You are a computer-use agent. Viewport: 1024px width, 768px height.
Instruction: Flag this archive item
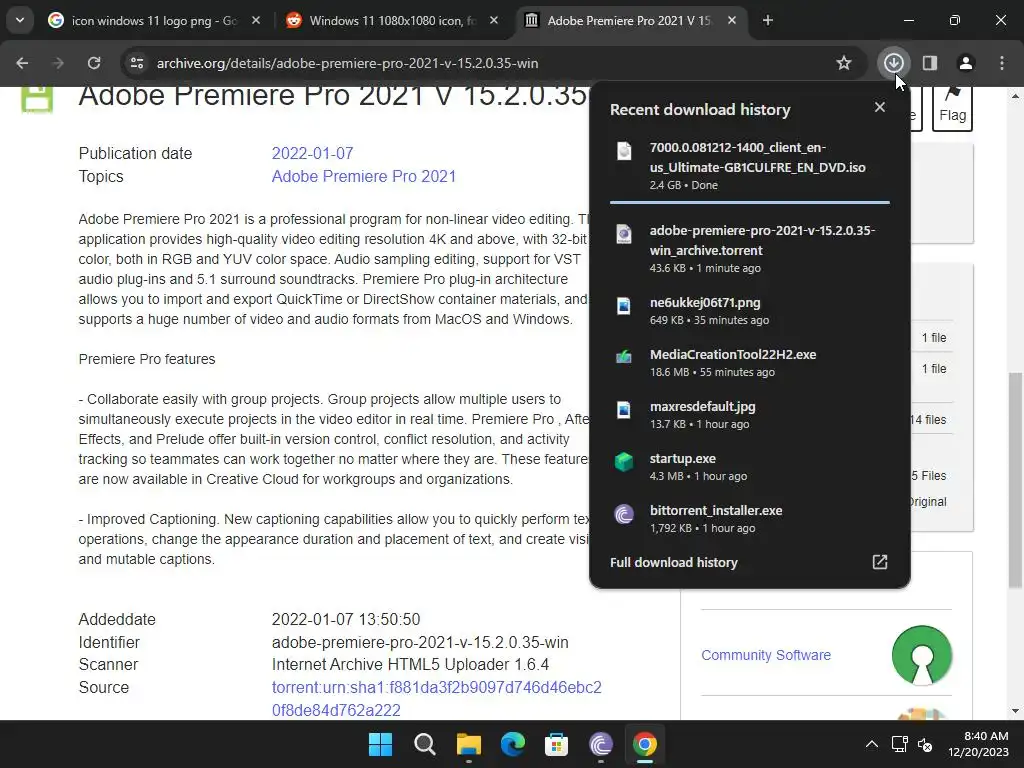pyautogui.click(x=952, y=108)
